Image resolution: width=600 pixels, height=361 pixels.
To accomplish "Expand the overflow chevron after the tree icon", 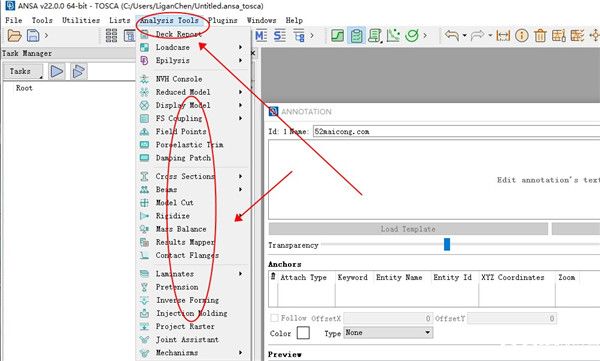I will [x=312, y=36].
